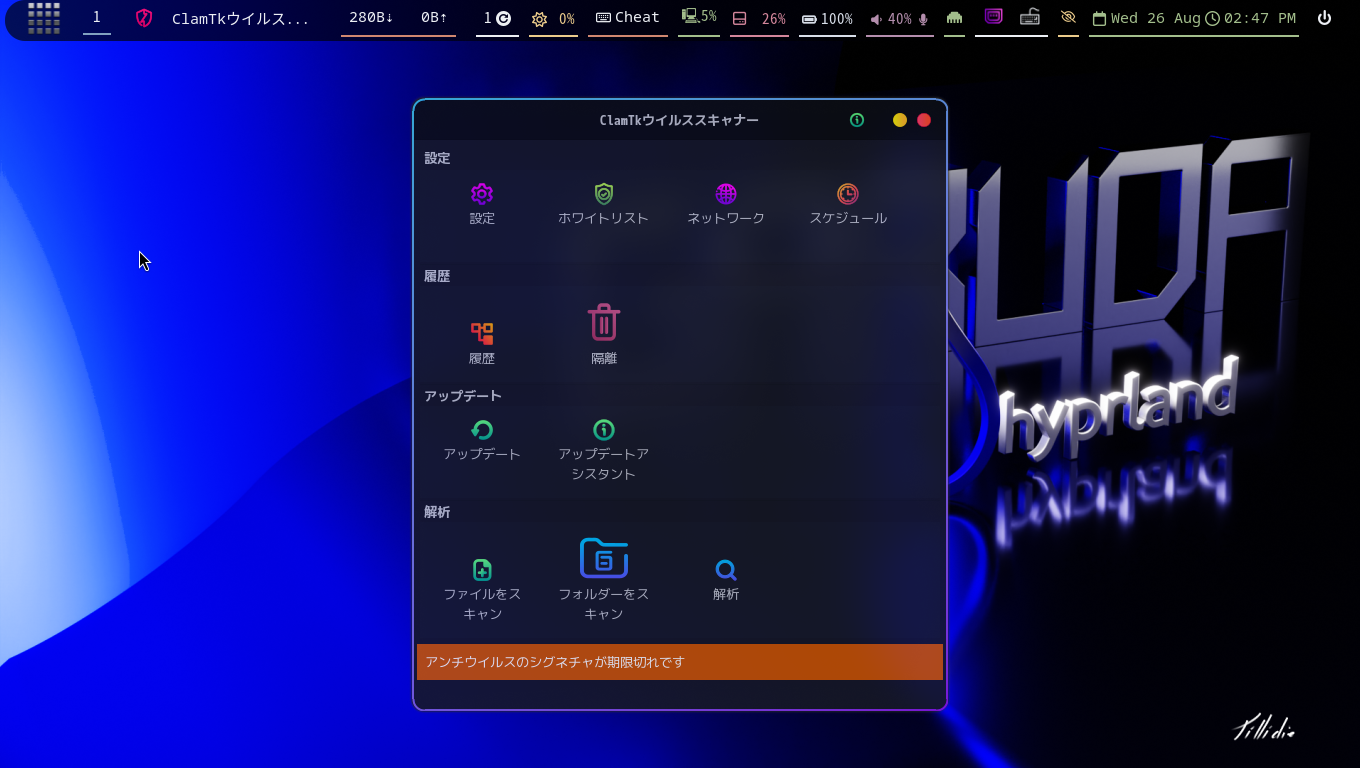Click フォルダーをスキャン (Scan a folder) icon
Image resolution: width=1360 pixels, height=768 pixels.
tap(604, 558)
